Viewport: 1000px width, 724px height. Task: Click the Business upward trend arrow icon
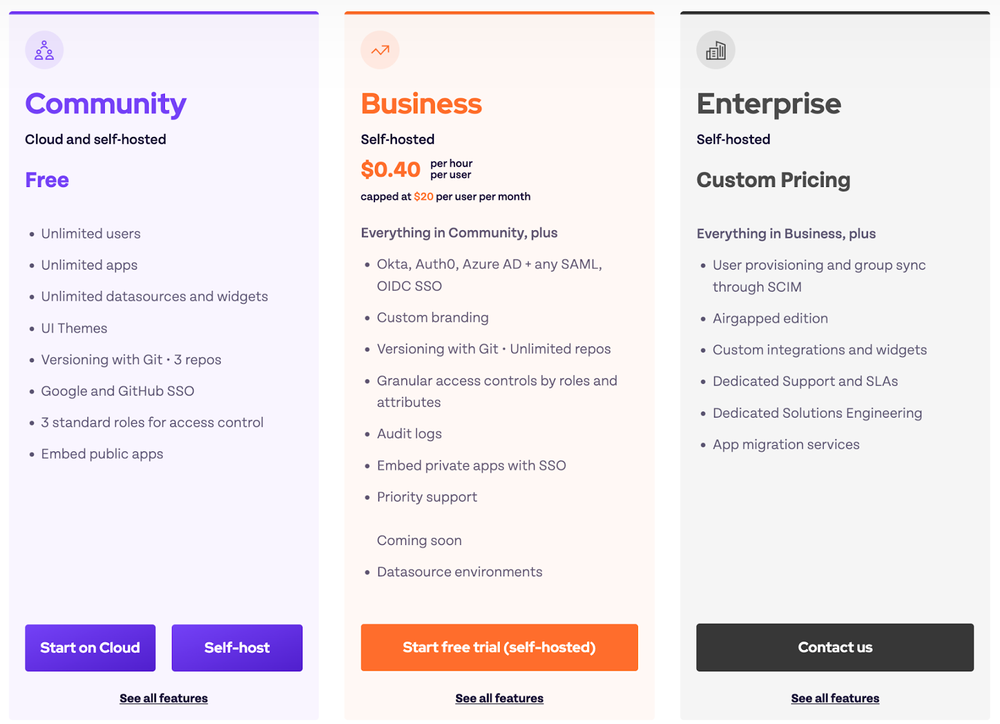[x=380, y=49]
